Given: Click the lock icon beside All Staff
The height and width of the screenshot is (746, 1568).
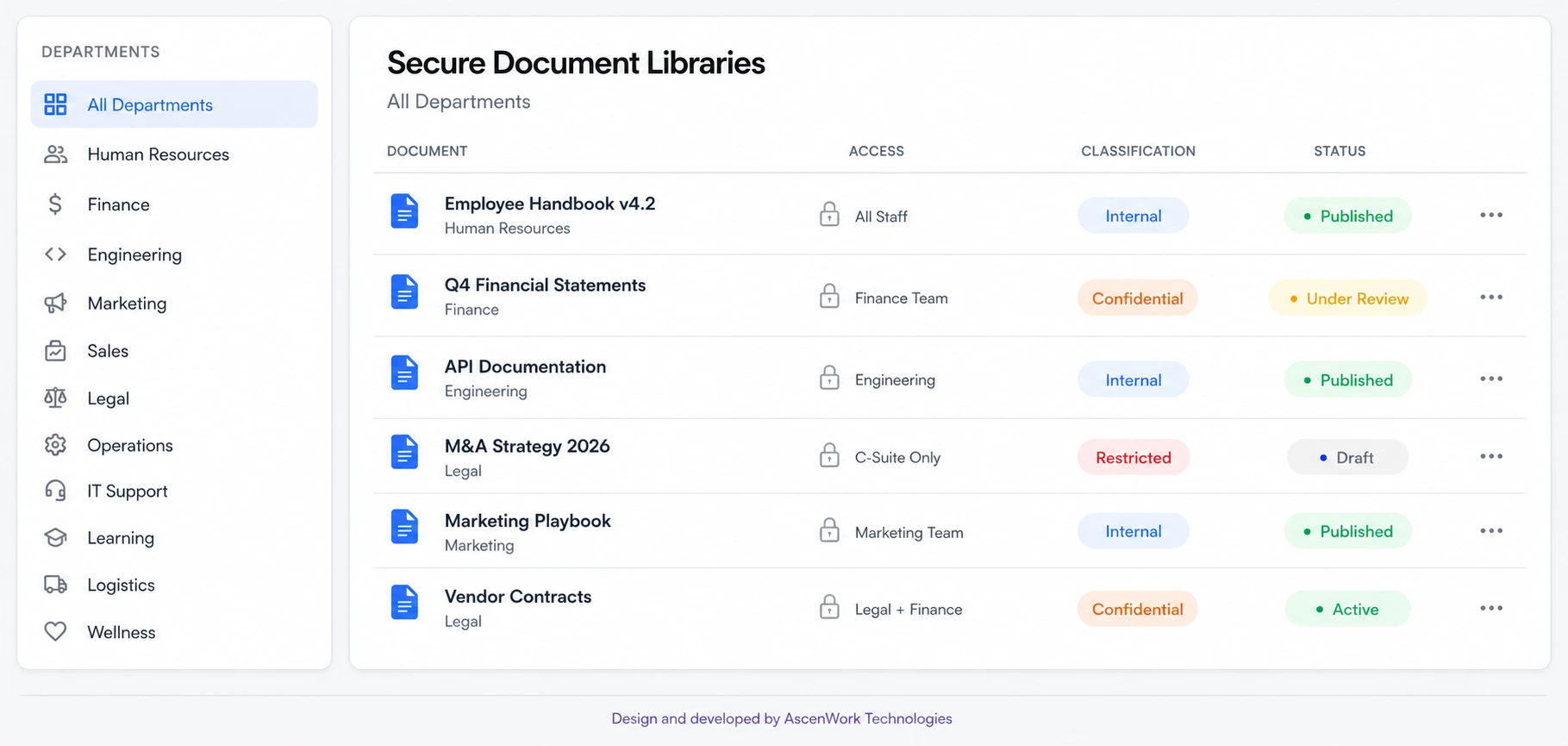Looking at the screenshot, I should pos(829,214).
